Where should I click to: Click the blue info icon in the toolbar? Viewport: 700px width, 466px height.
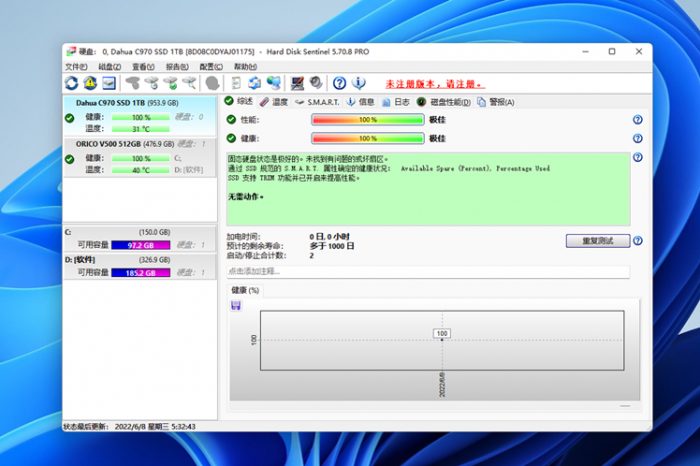click(x=359, y=83)
